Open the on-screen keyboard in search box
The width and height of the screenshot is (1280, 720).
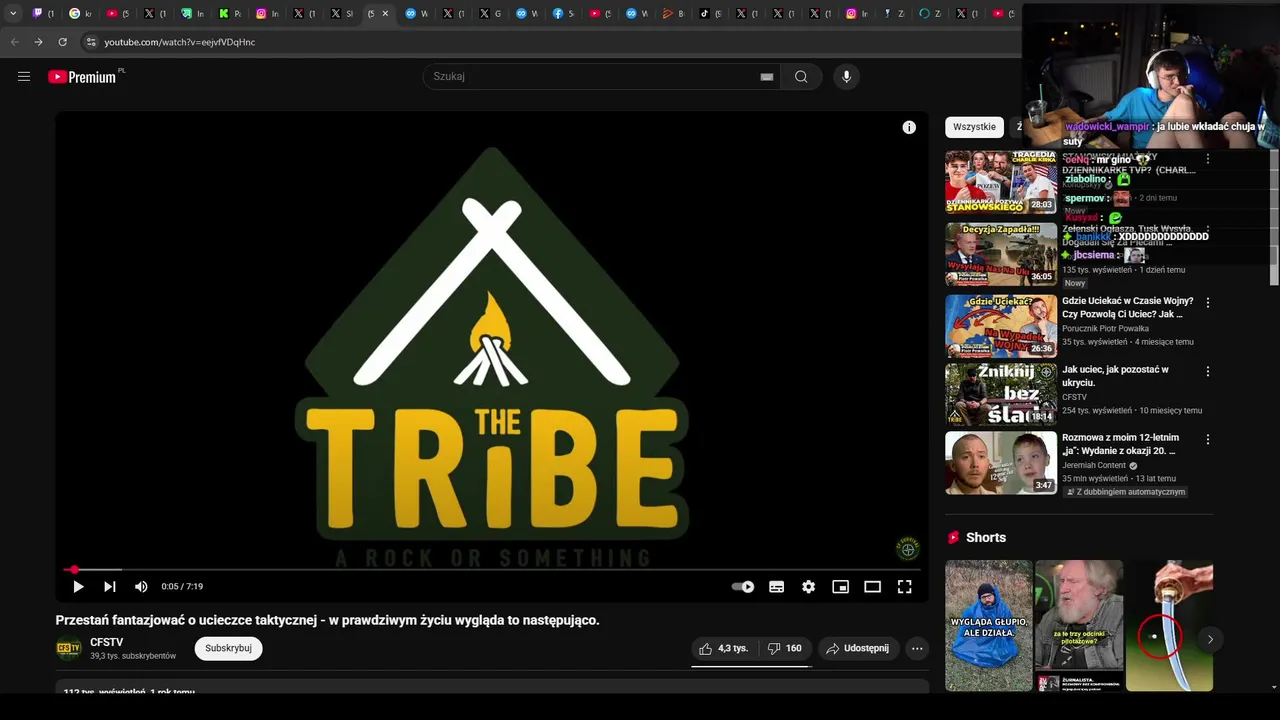766,77
